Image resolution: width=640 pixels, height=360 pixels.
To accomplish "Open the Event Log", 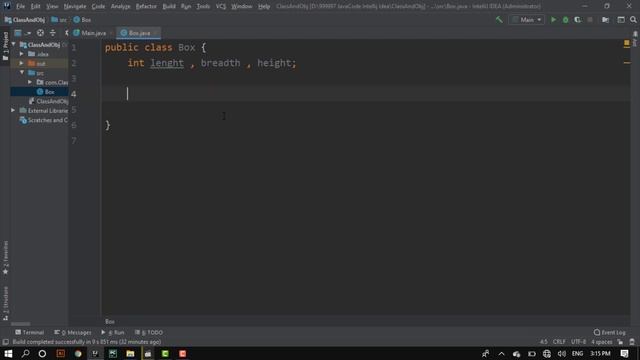I will pyautogui.click(x=609, y=332).
